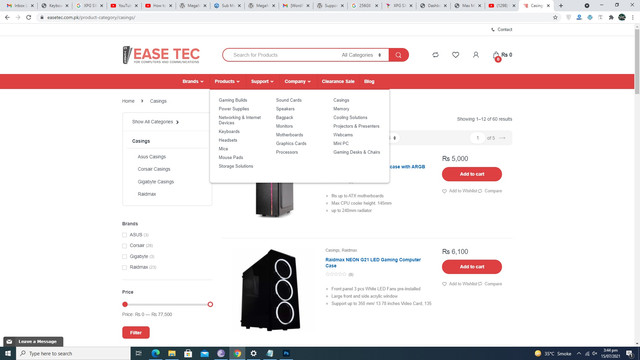640x360 pixels.
Task: Open notifications center icon
Action: 630,353
